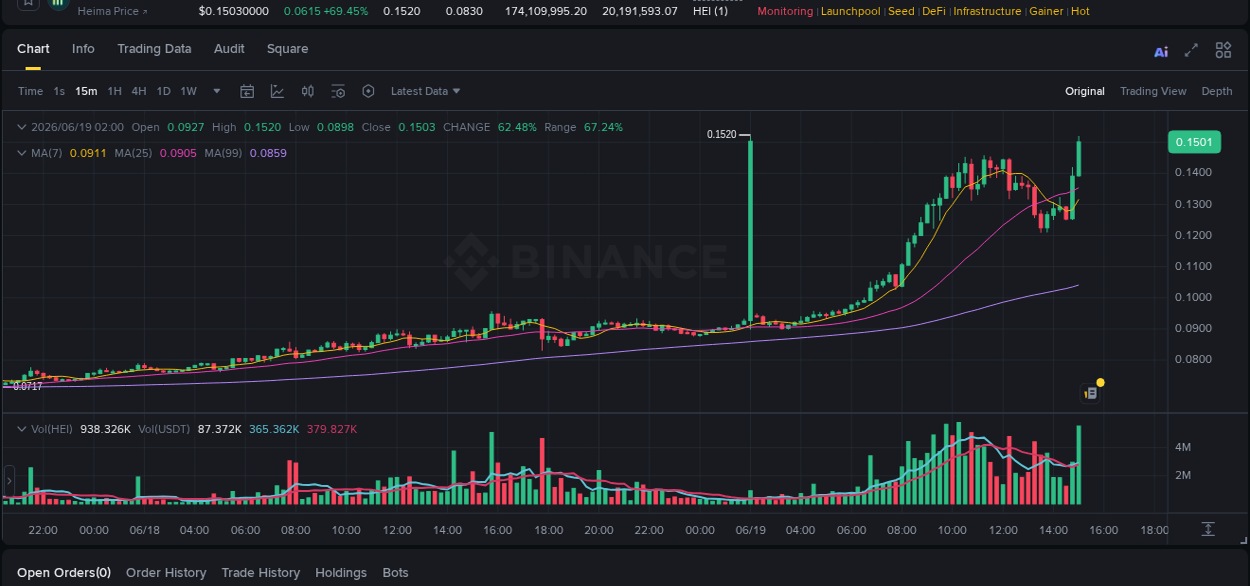Collapse the OHLC info row chevron
This screenshot has height=586, width=1250.
pyautogui.click(x=22, y=127)
